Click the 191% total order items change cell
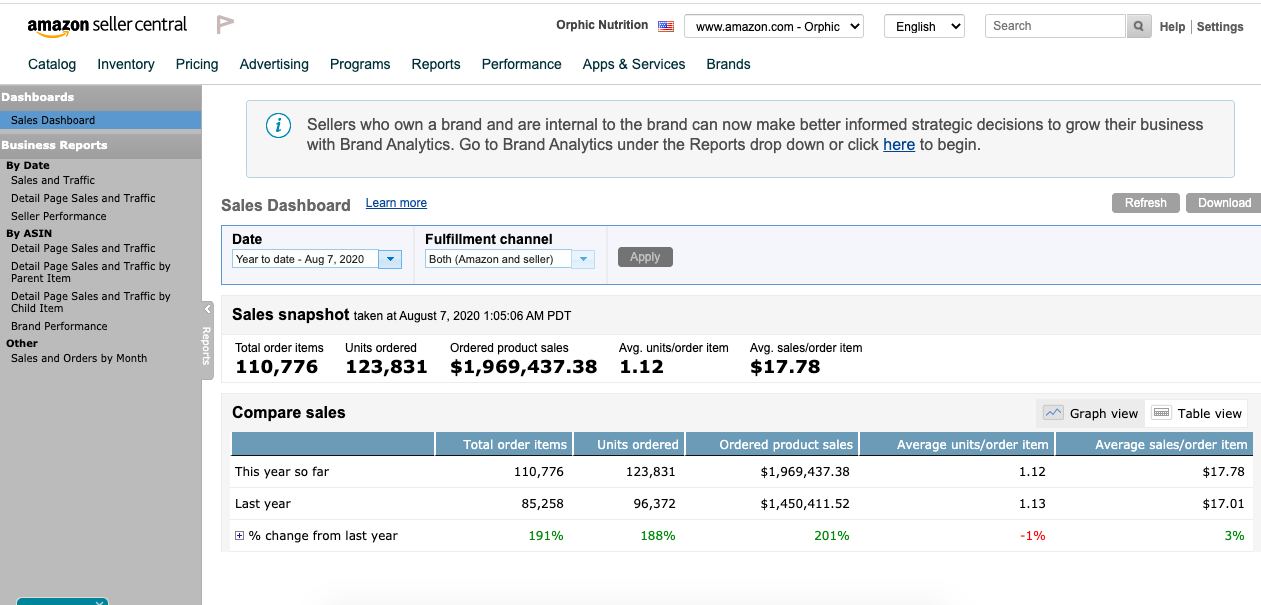This screenshot has height=605, width=1261. (x=546, y=536)
